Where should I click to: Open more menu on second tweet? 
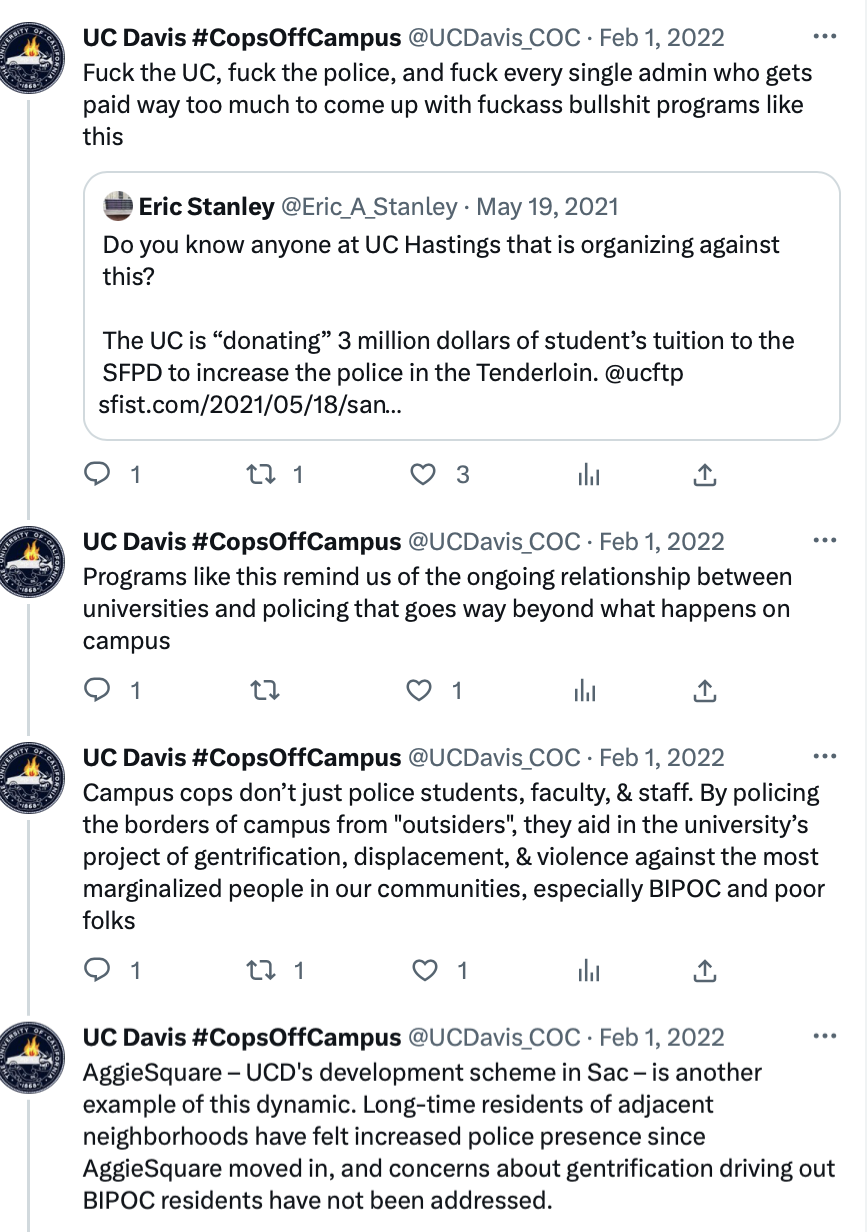tap(824, 541)
